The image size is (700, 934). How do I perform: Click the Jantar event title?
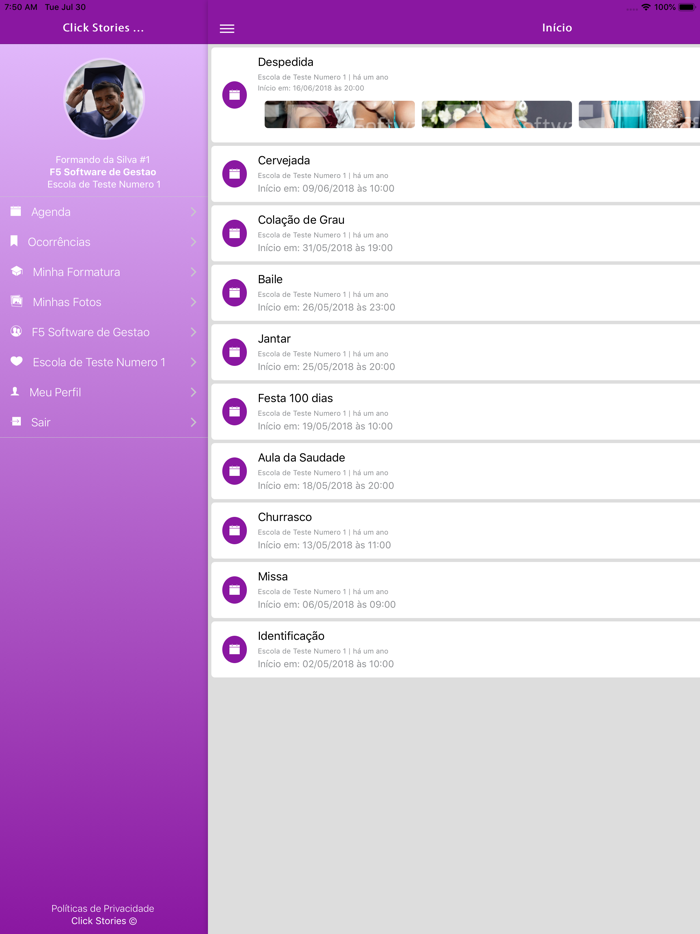[274, 339]
